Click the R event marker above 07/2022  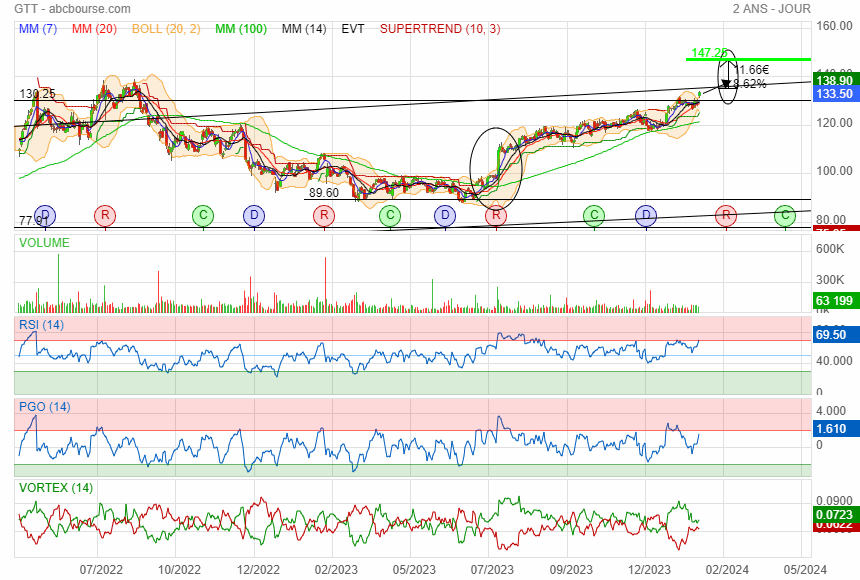coord(105,215)
